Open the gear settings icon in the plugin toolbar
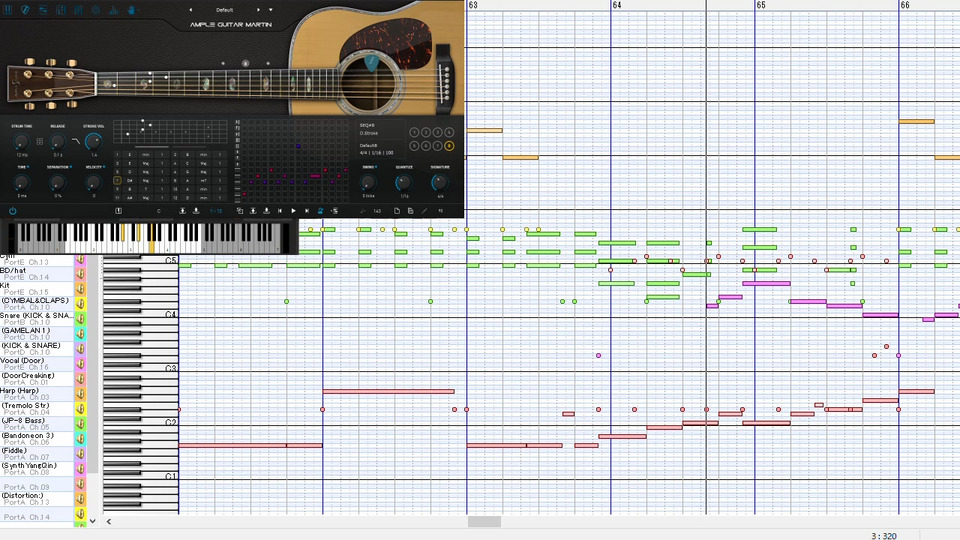960x540 pixels. click(96, 10)
